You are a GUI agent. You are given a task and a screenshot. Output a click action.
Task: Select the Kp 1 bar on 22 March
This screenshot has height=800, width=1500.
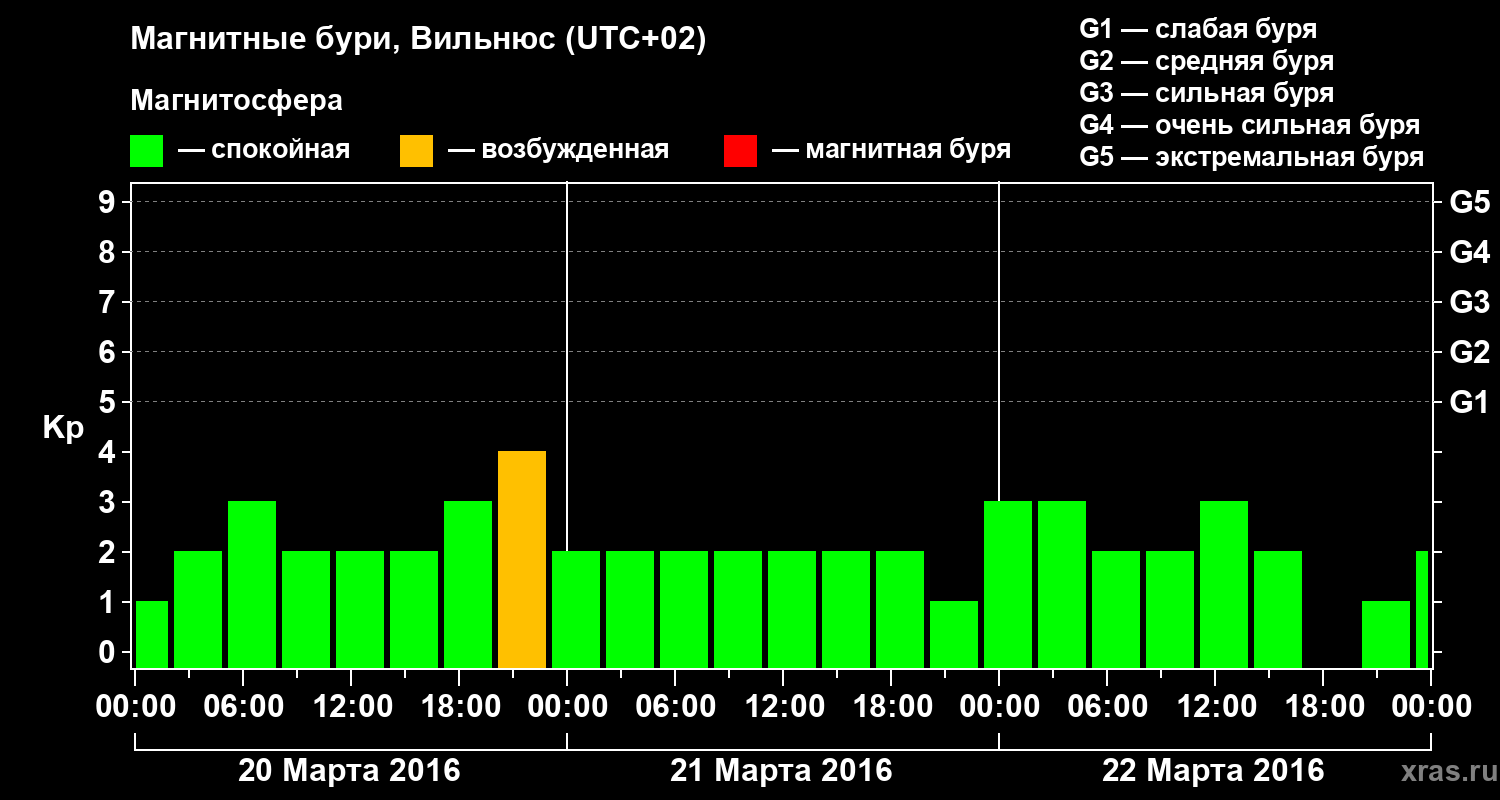[x=1386, y=635]
